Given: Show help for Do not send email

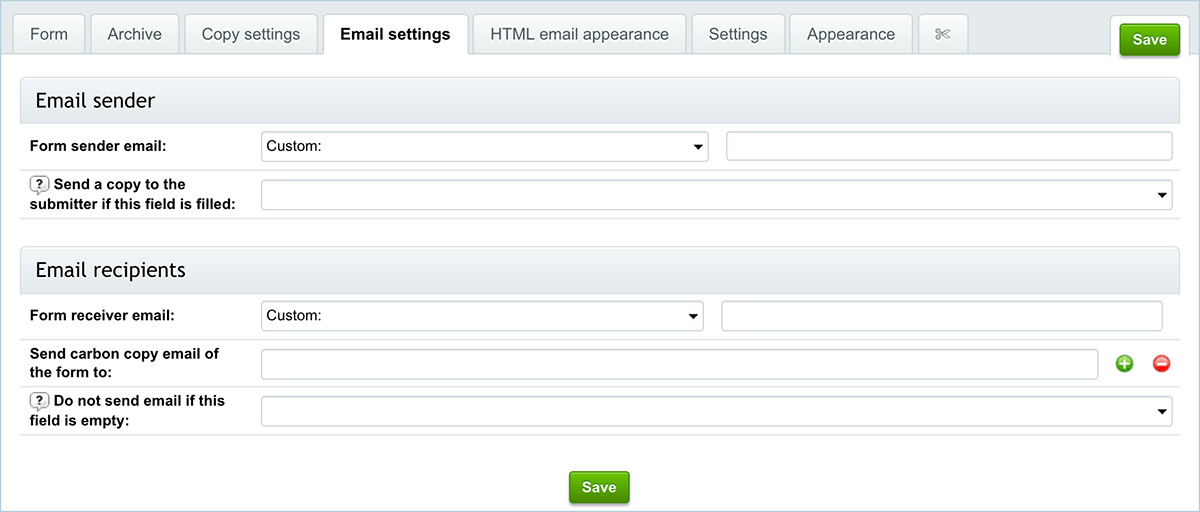Looking at the screenshot, I should [39, 400].
